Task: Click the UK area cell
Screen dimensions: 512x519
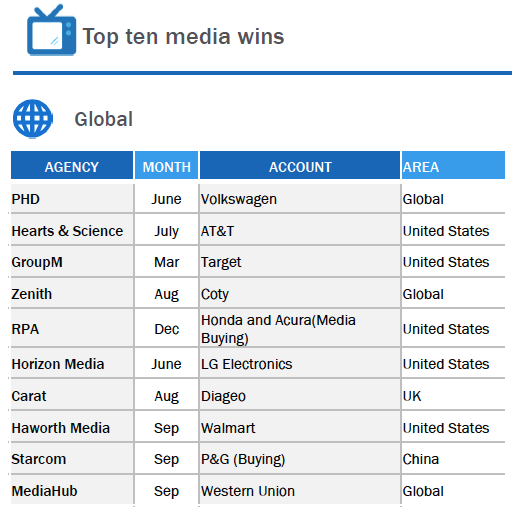Action: point(453,396)
